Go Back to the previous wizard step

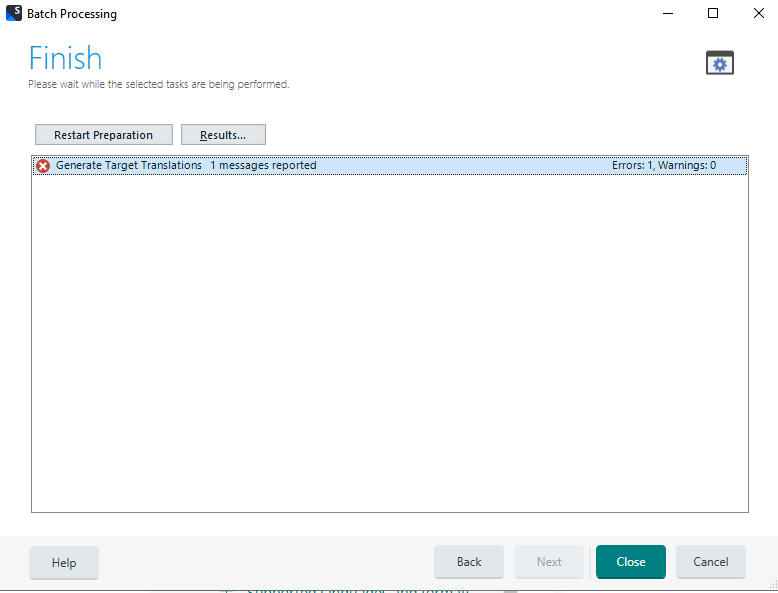click(469, 562)
